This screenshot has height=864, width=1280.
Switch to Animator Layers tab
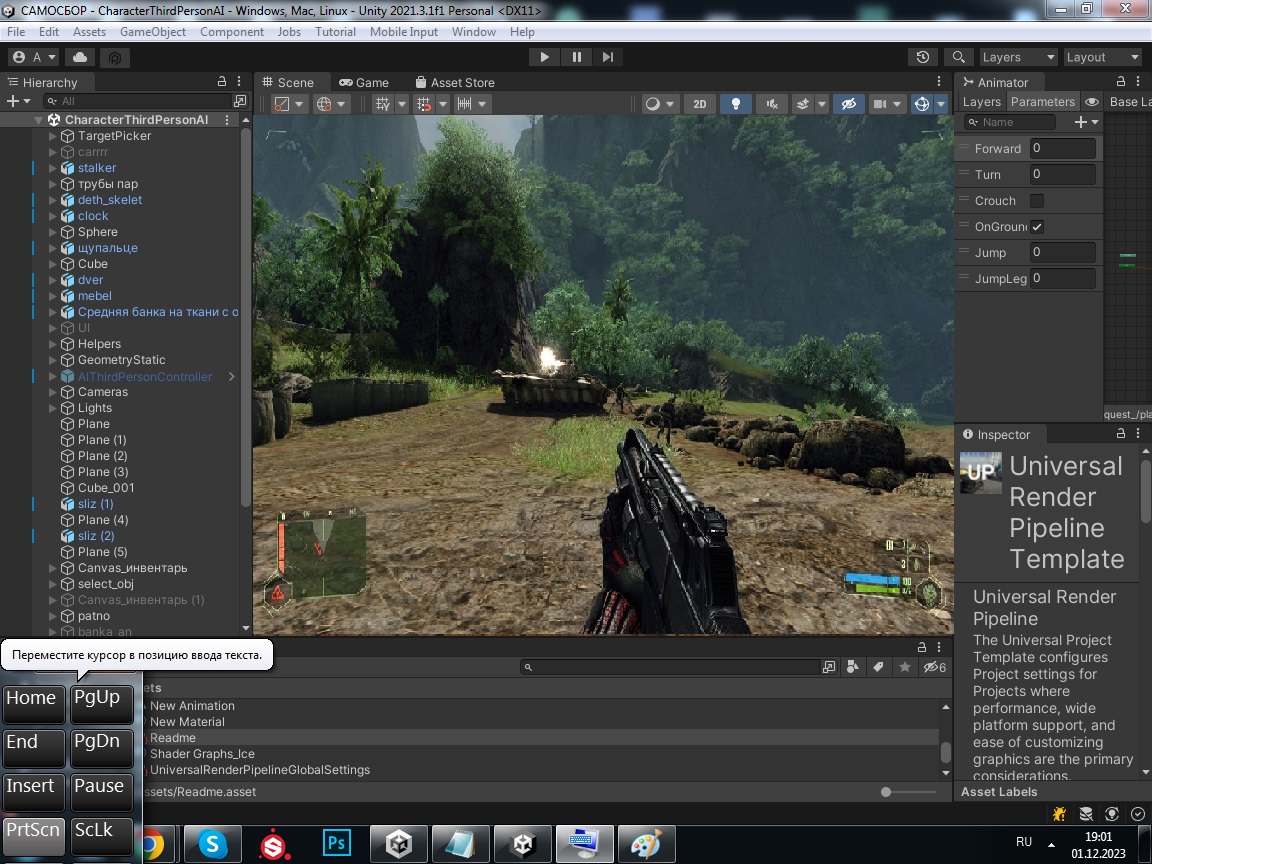tap(981, 102)
